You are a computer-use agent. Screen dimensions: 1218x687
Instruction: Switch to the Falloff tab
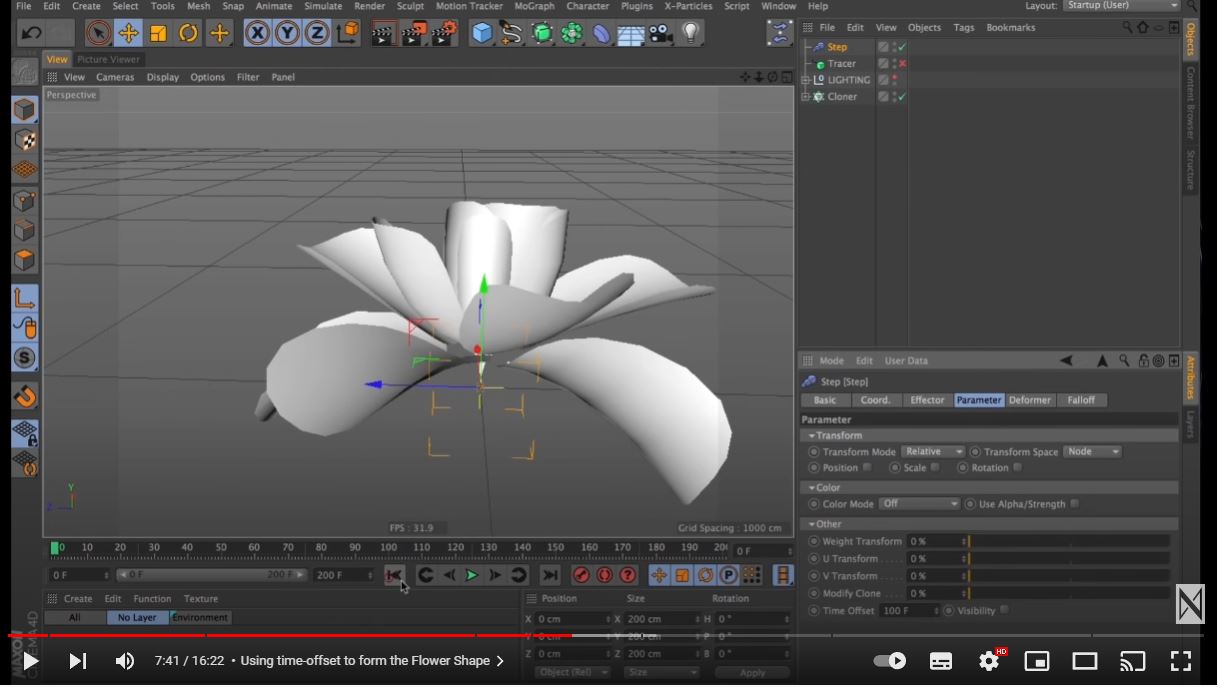pos(1081,400)
